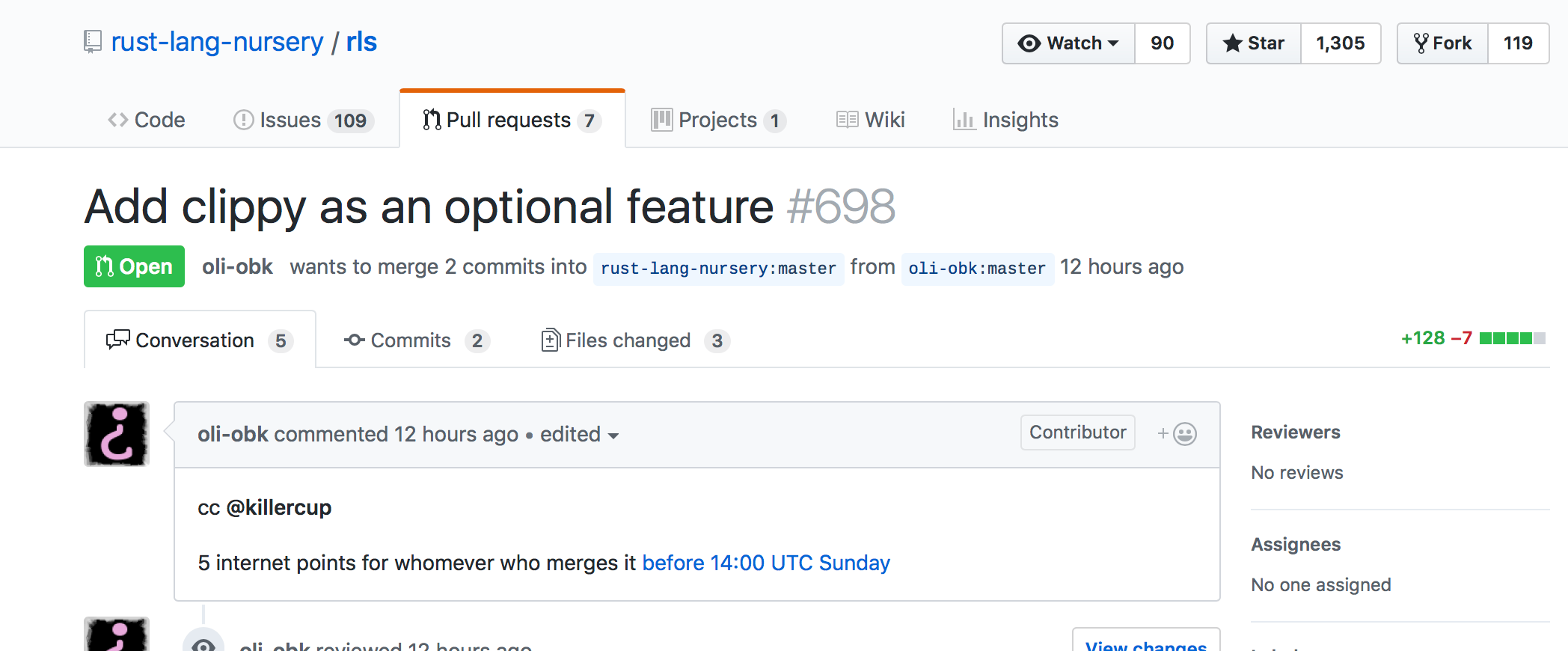Go to the Projects tab
Screen dimensions: 1568x651
point(717,120)
